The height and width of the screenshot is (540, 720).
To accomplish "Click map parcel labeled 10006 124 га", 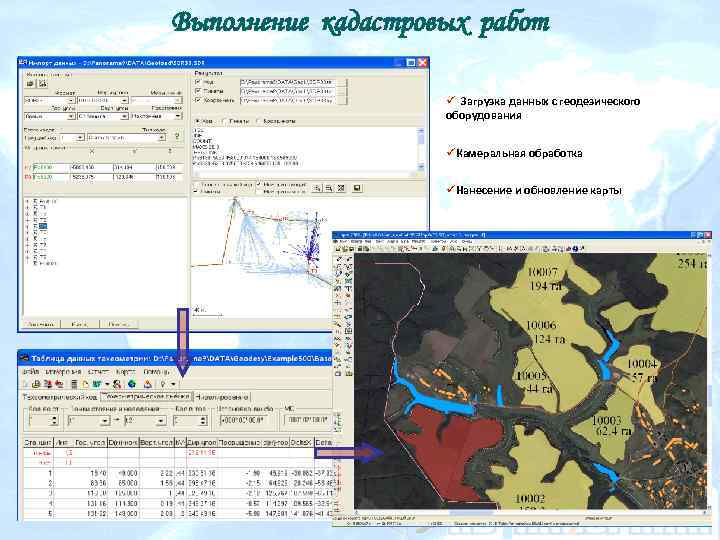I will click(544, 332).
